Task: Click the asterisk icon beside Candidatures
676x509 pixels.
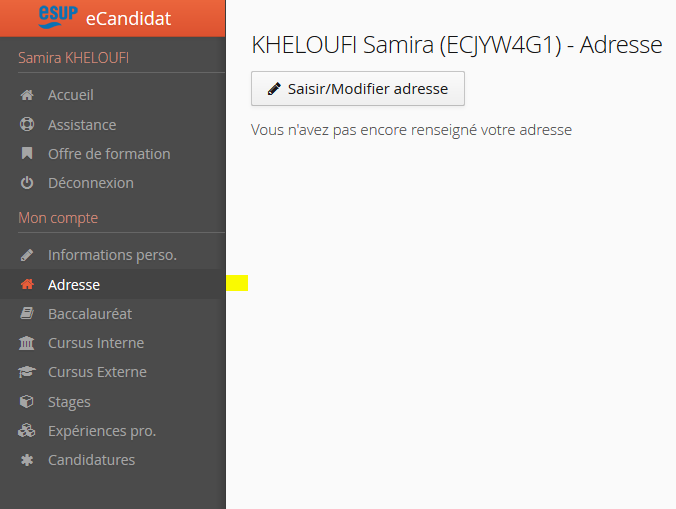Action: [x=27, y=460]
